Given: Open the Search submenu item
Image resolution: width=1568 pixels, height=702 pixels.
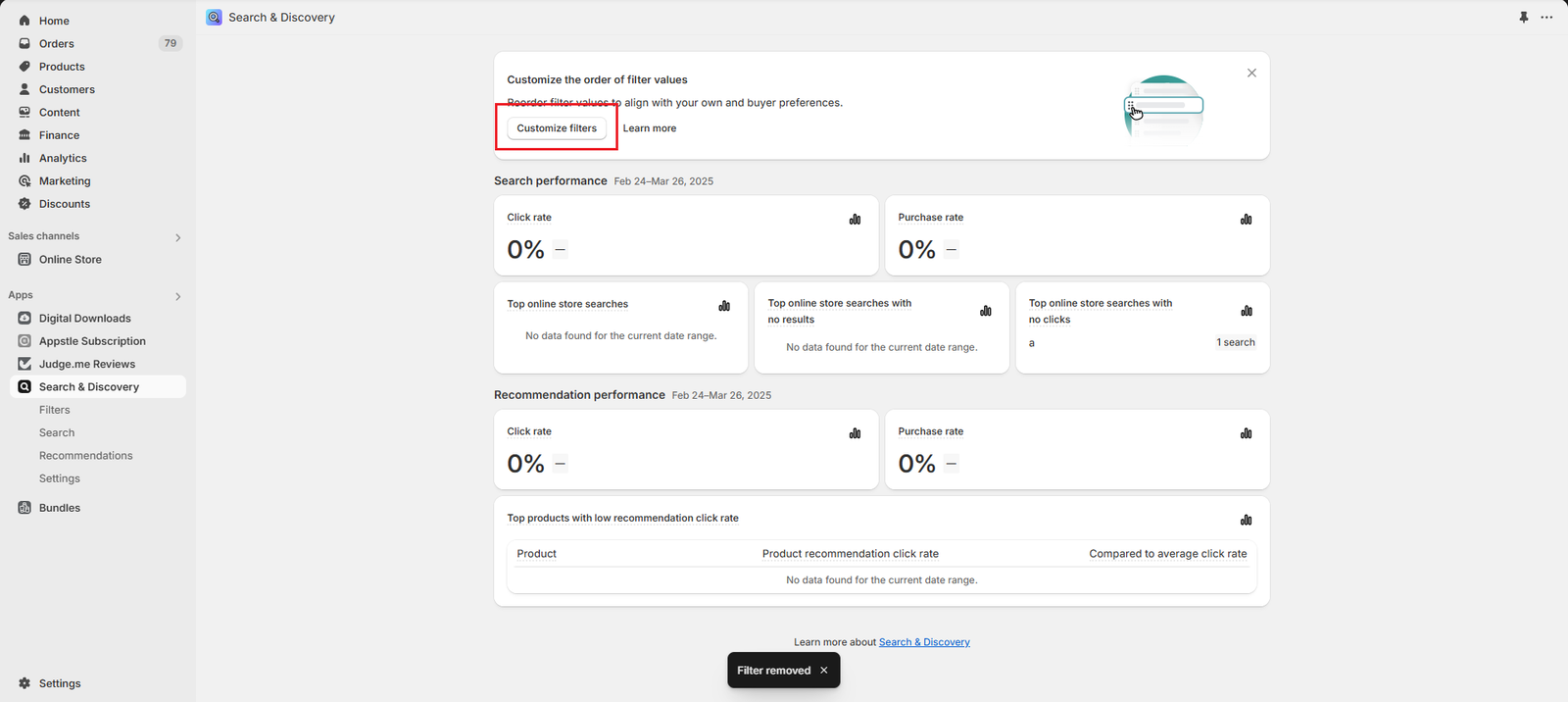Looking at the screenshot, I should point(57,432).
